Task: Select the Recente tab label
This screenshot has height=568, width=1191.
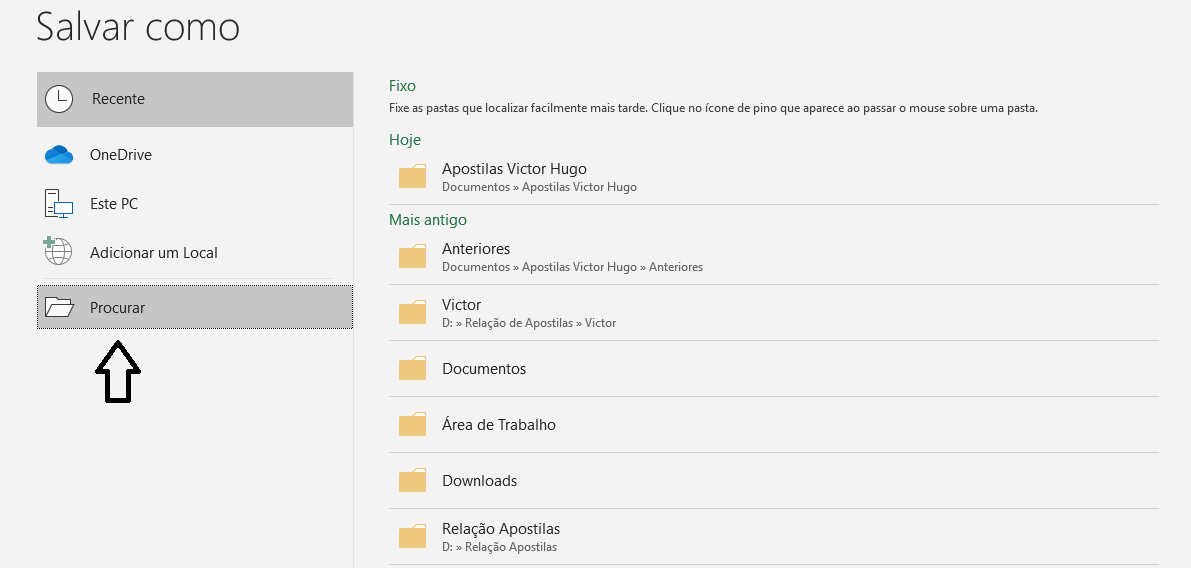Action: pyautogui.click(x=118, y=99)
